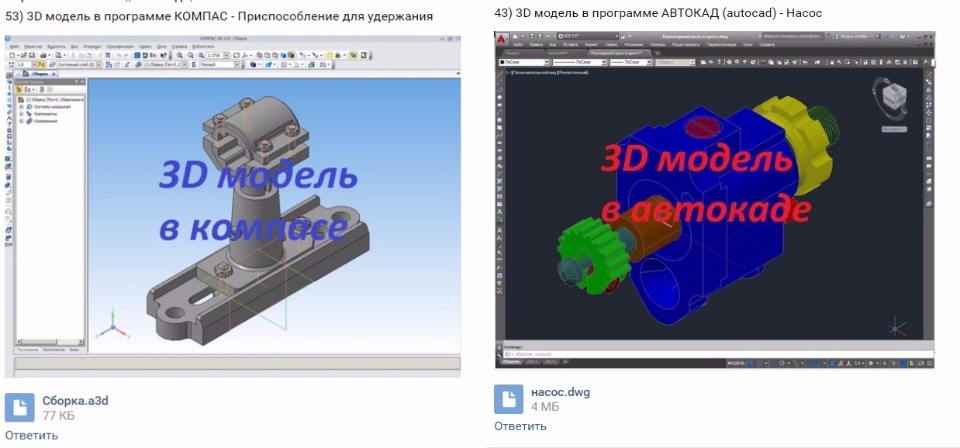This screenshot has height=448, width=960.
Task: Open the Редактор menu in KOMPAS
Action: coord(33,47)
